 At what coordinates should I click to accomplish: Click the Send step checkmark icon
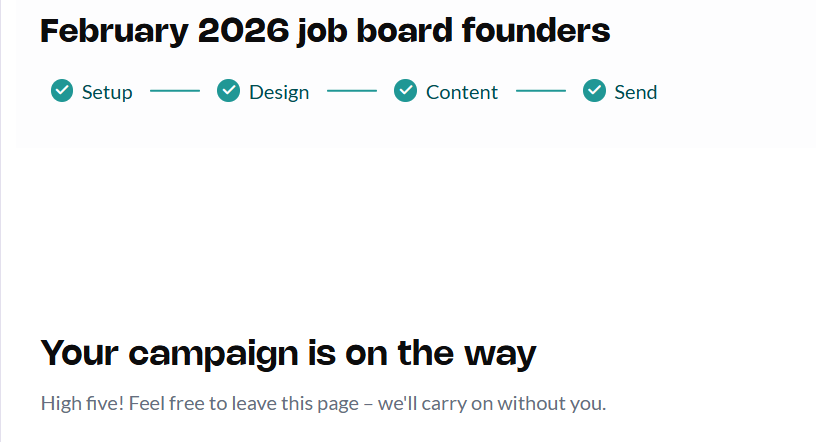click(594, 91)
